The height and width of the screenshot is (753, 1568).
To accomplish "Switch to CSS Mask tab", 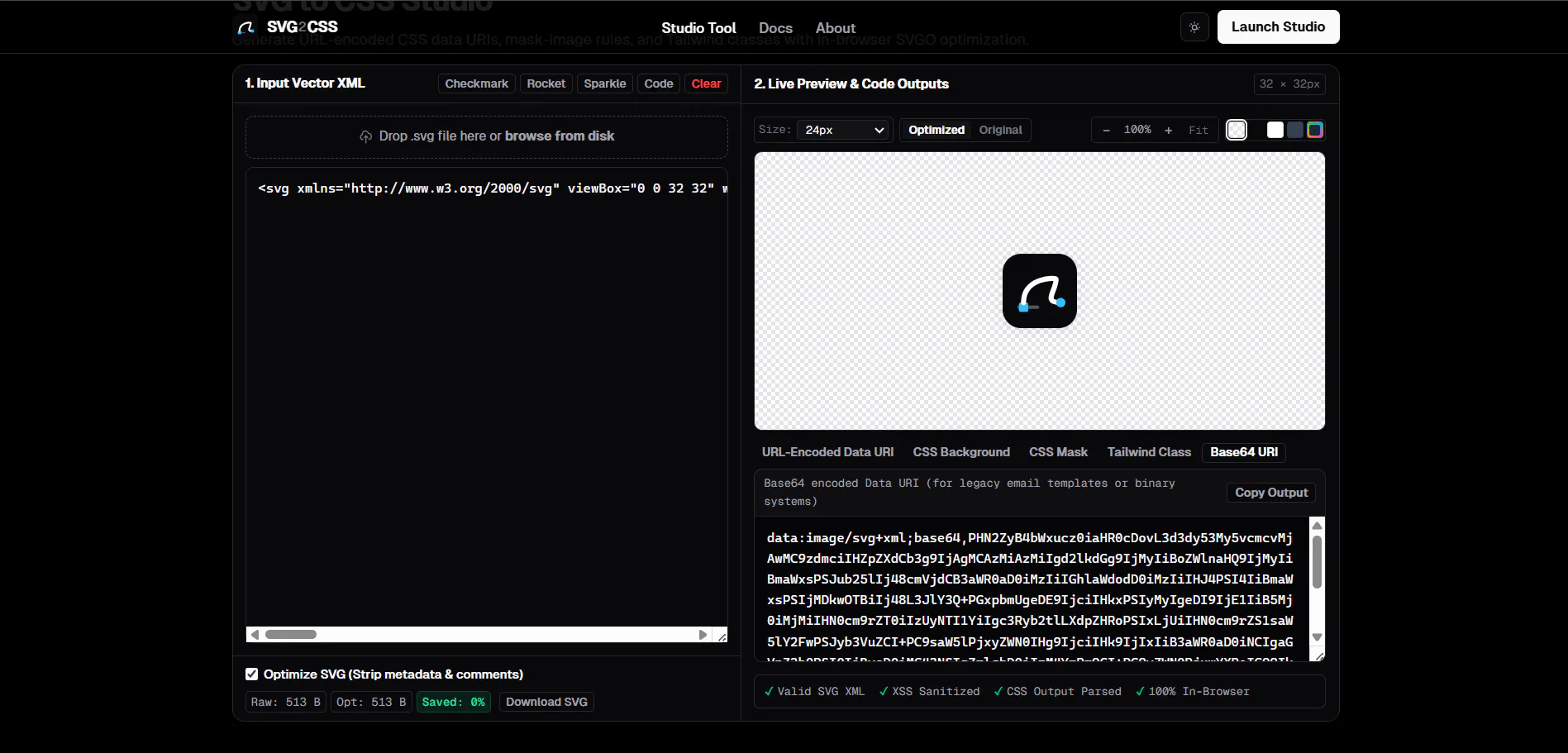I will (x=1058, y=452).
